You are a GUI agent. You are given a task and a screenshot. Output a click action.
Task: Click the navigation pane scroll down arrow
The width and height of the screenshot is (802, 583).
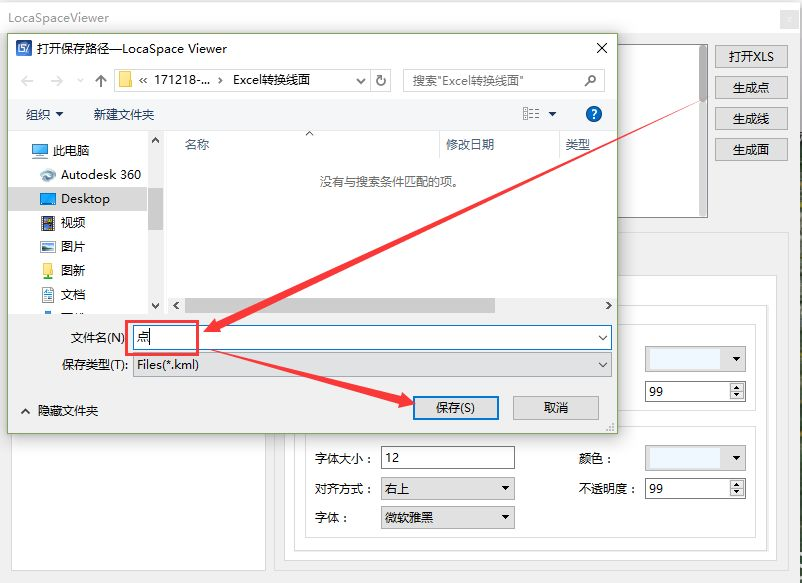tap(155, 305)
